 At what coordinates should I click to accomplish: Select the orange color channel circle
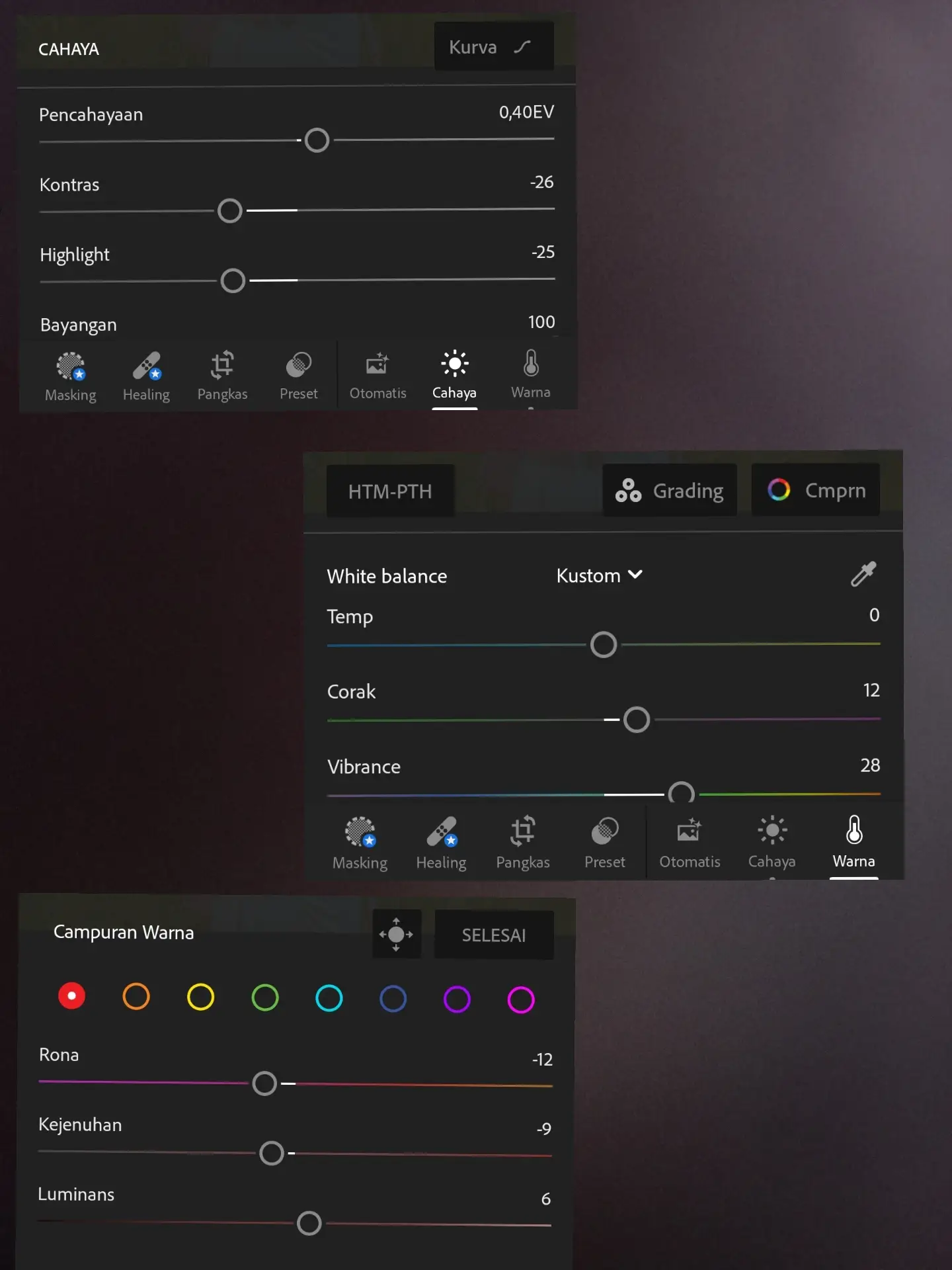point(136,996)
